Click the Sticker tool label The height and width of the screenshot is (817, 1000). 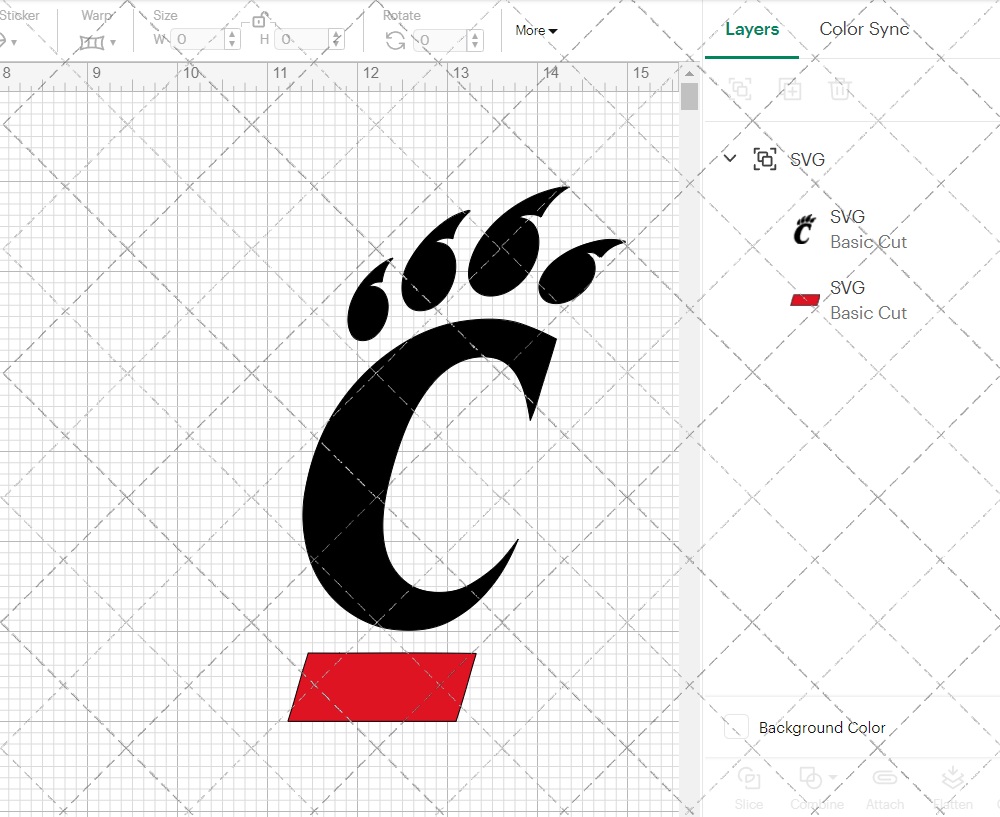pos(21,15)
